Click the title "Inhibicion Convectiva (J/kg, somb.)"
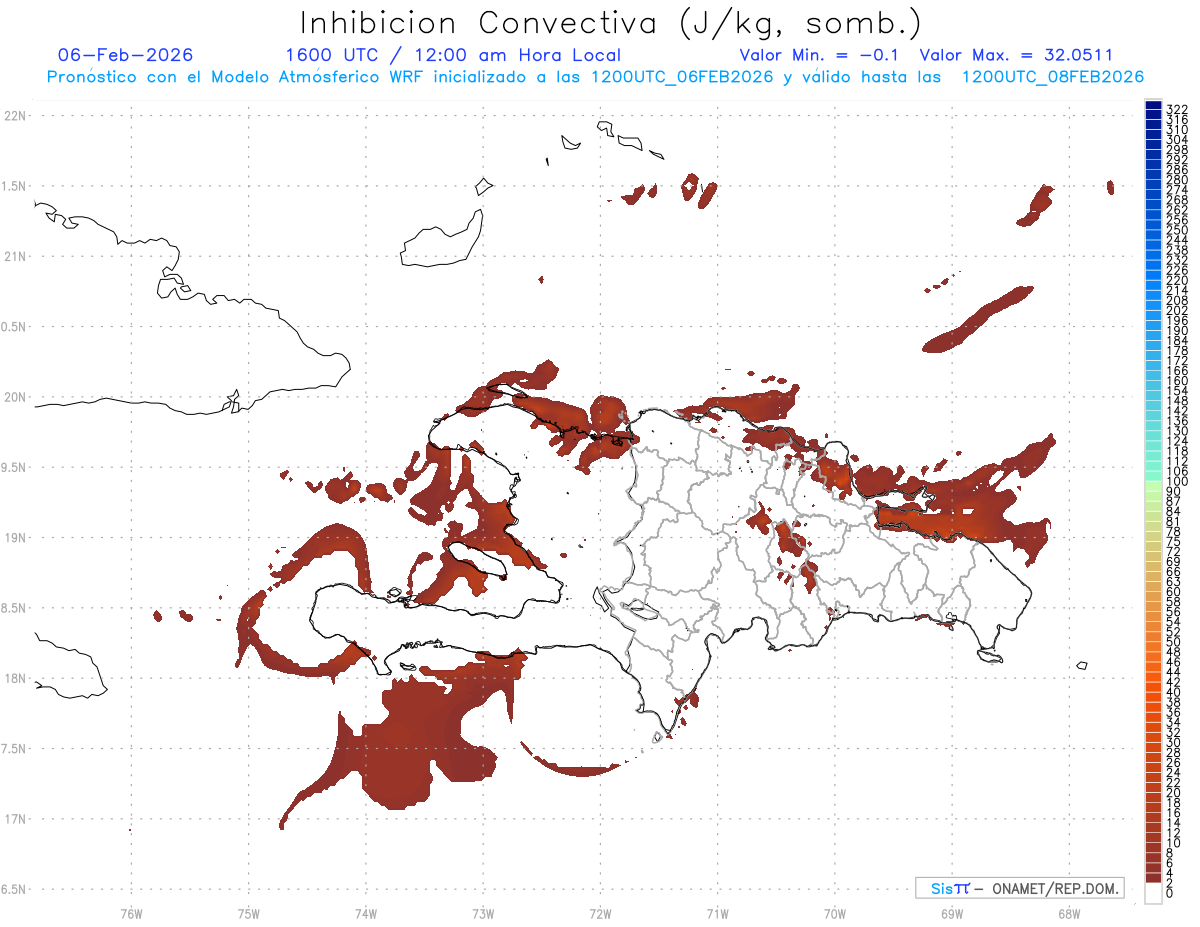1200x927 pixels. (x=610, y=23)
